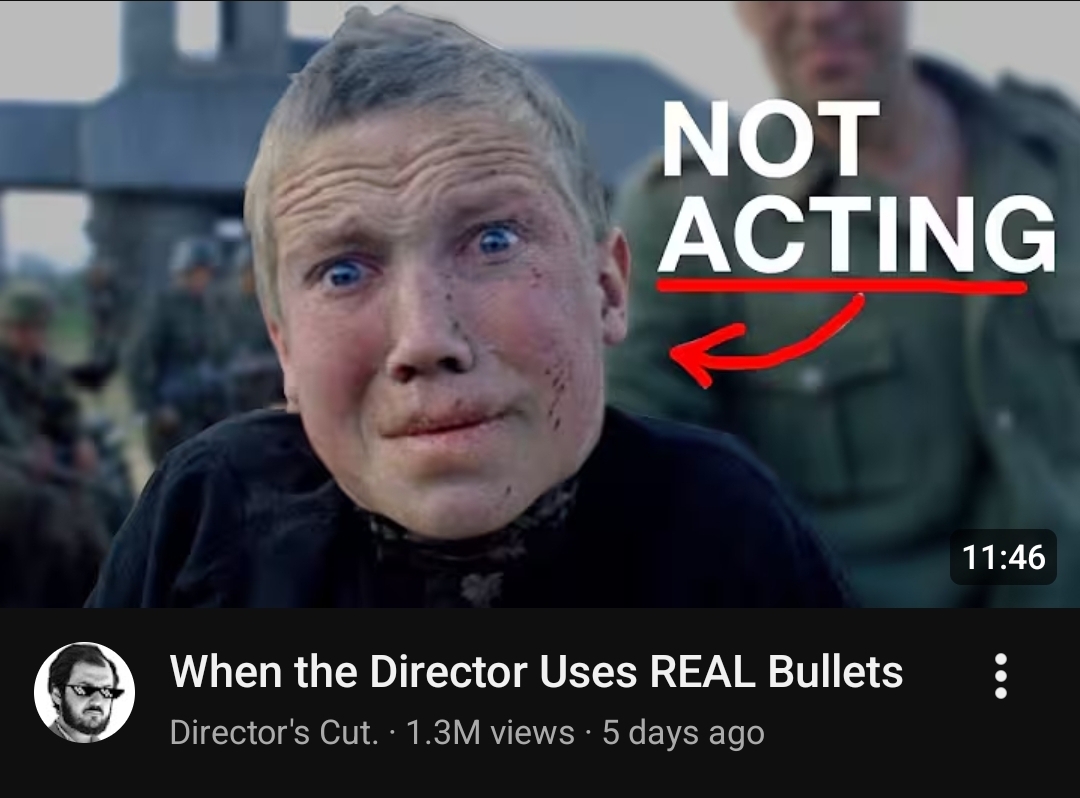Viewport: 1080px width, 798px height.
Task: Open video 'When the Director Uses REAL Bullets'
Action: (x=536, y=671)
